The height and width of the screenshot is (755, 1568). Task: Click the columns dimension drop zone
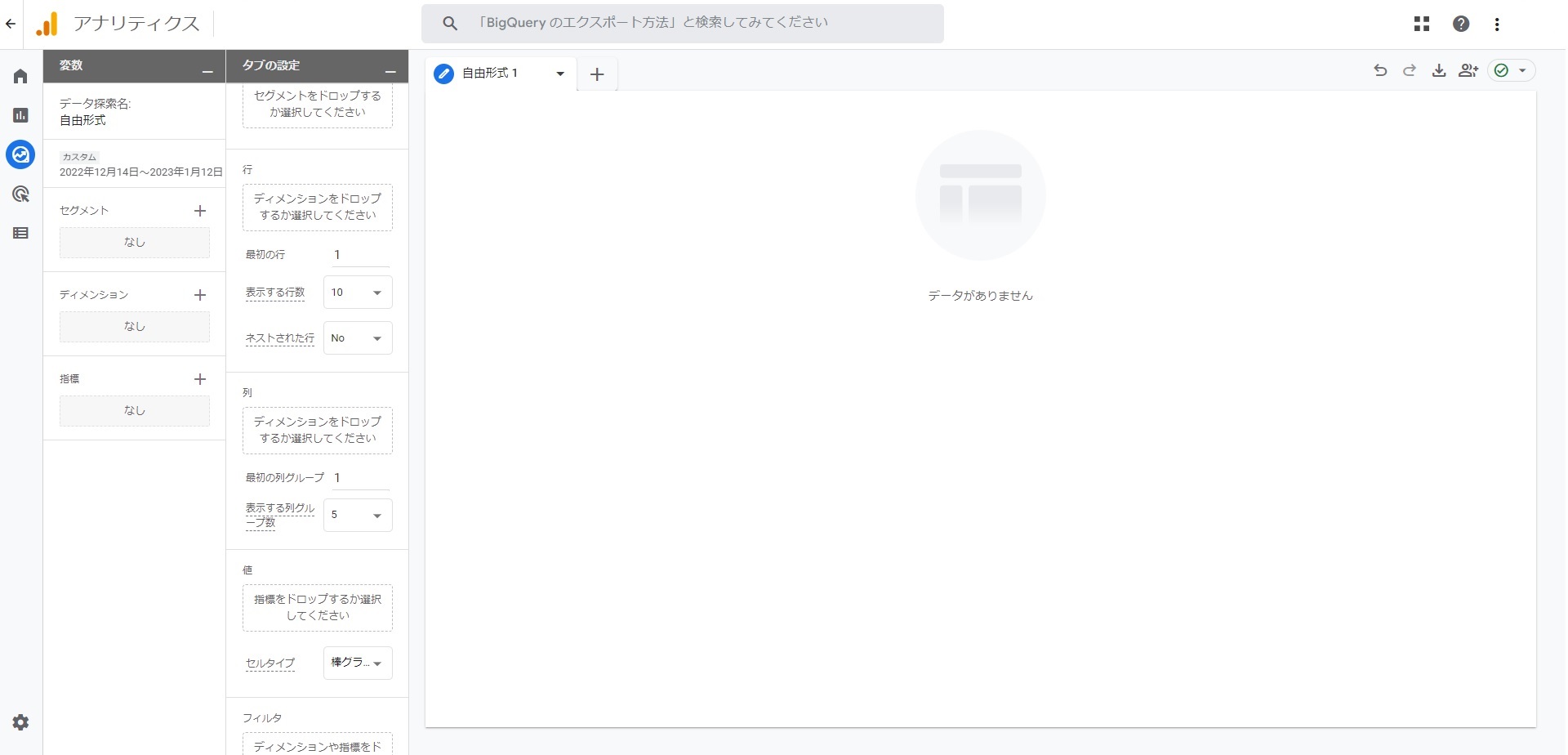[x=318, y=430]
